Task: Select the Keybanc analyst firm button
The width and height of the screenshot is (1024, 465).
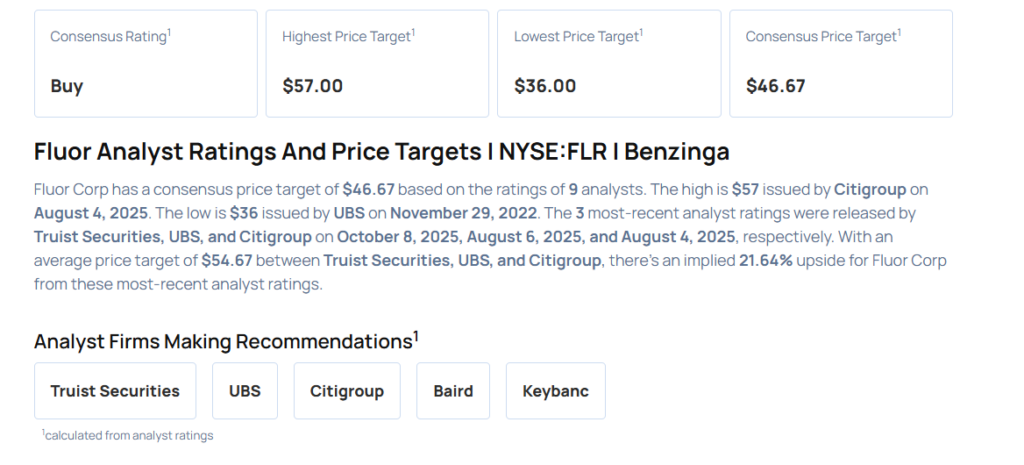Action: [x=555, y=391]
